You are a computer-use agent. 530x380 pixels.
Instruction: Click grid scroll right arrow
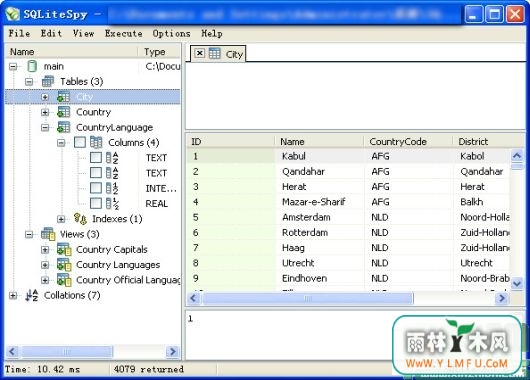point(502,299)
